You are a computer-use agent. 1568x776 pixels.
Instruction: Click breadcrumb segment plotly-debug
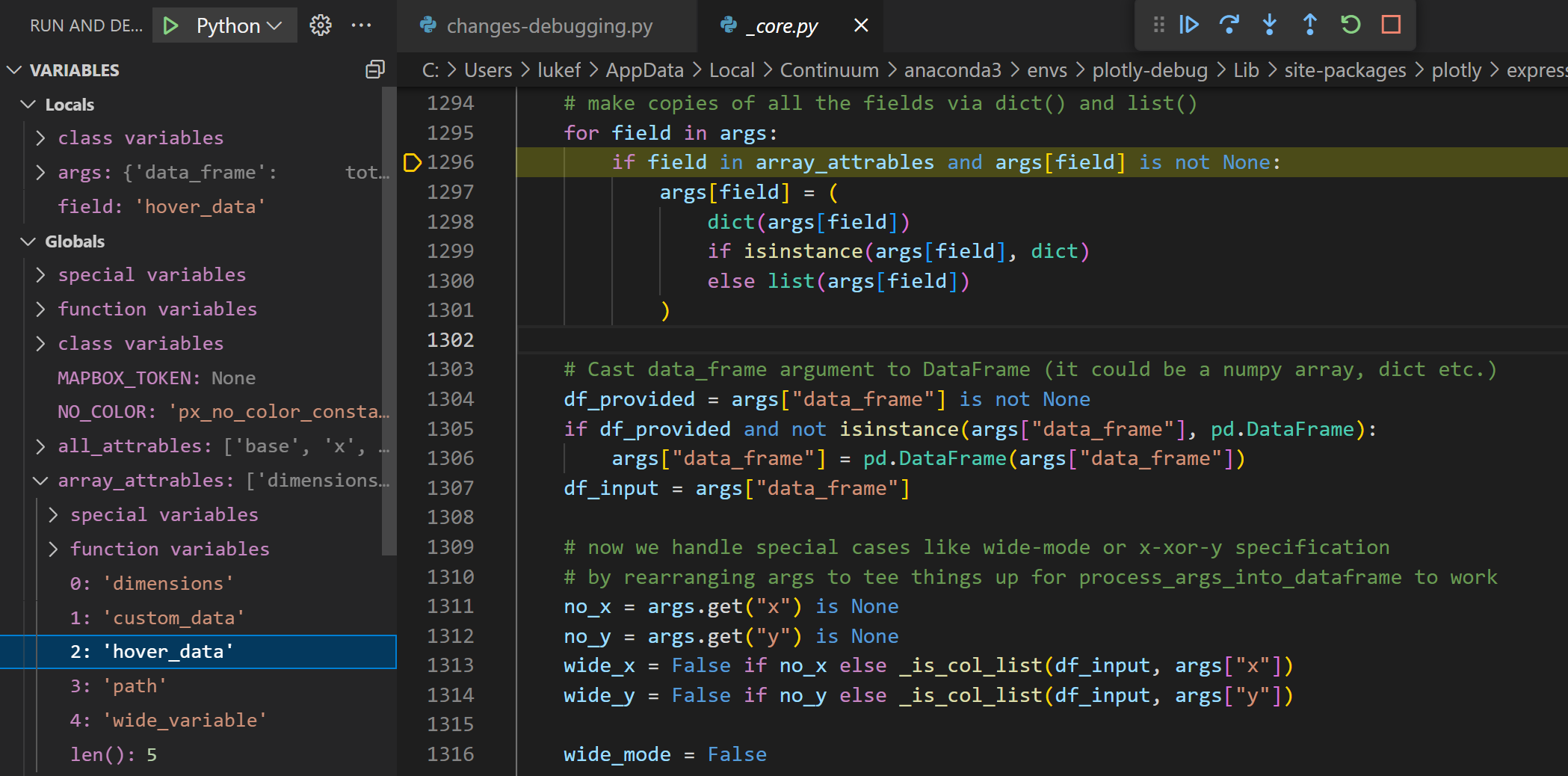[1149, 70]
